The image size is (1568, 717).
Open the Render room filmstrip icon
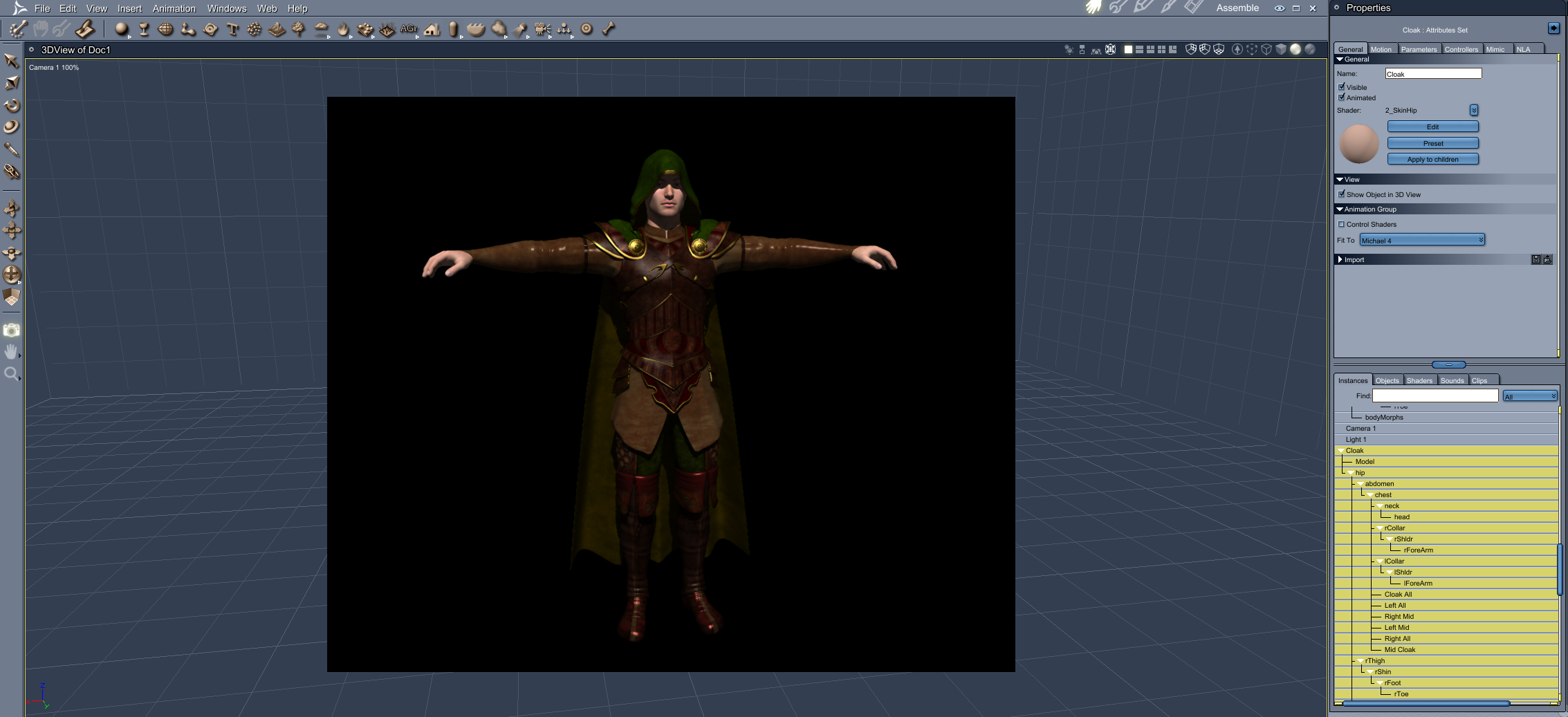[x=1192, y=8]
